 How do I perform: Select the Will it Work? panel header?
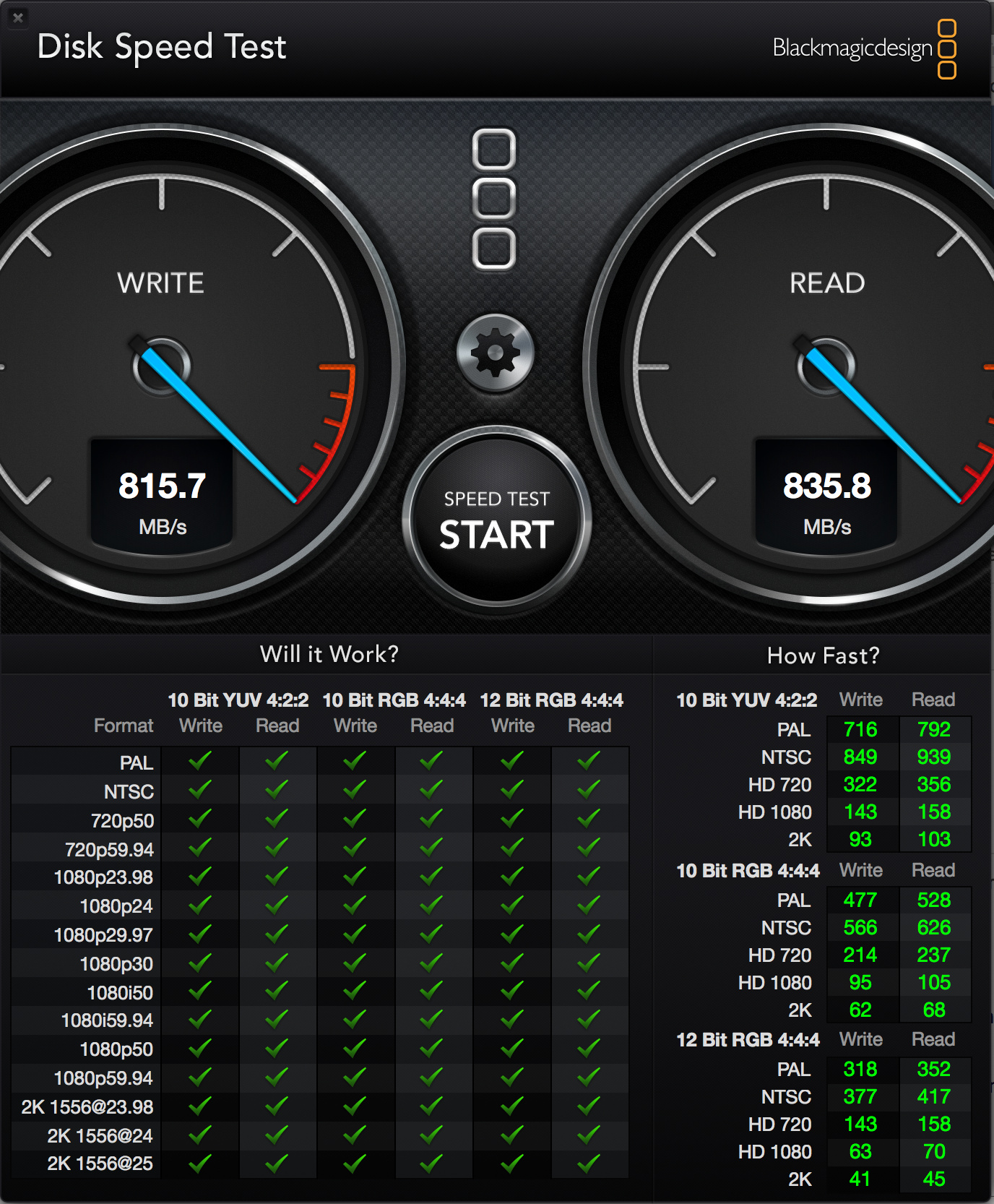tap(329, 654)
